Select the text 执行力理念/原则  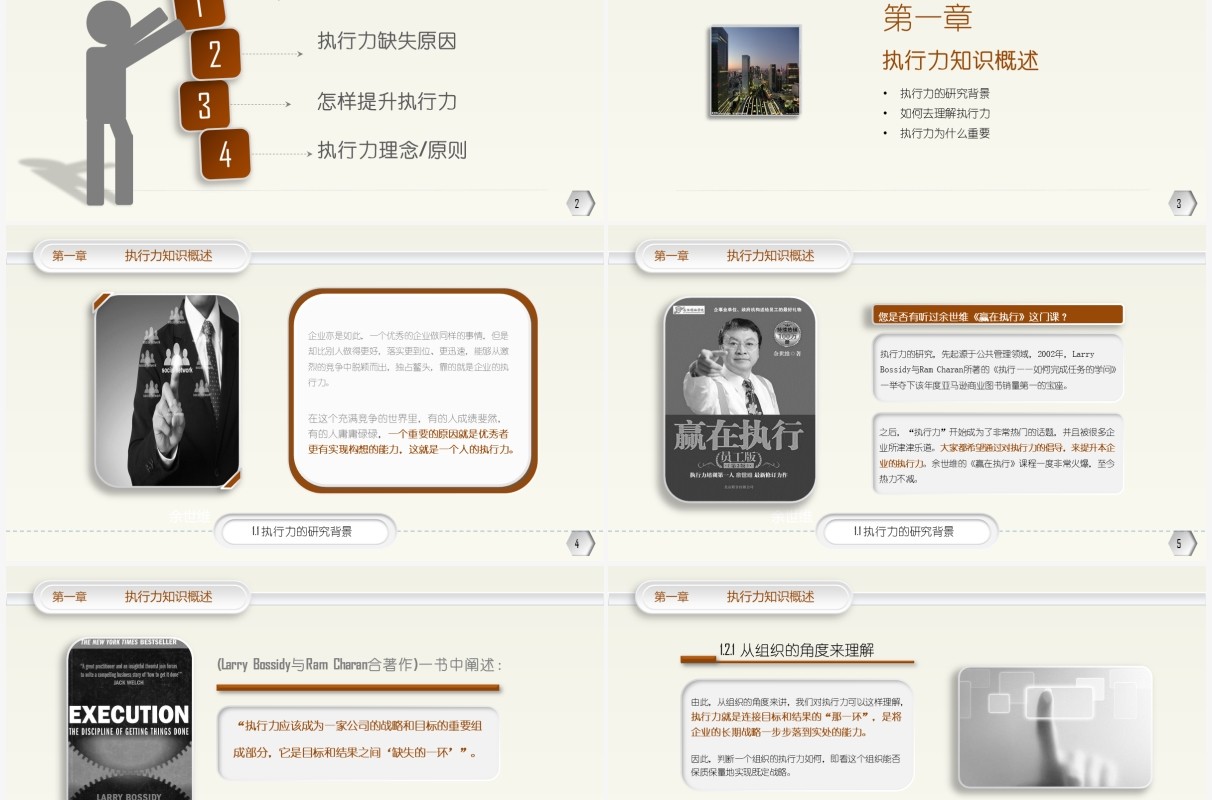pyautogui.click(x=392, y=151)
